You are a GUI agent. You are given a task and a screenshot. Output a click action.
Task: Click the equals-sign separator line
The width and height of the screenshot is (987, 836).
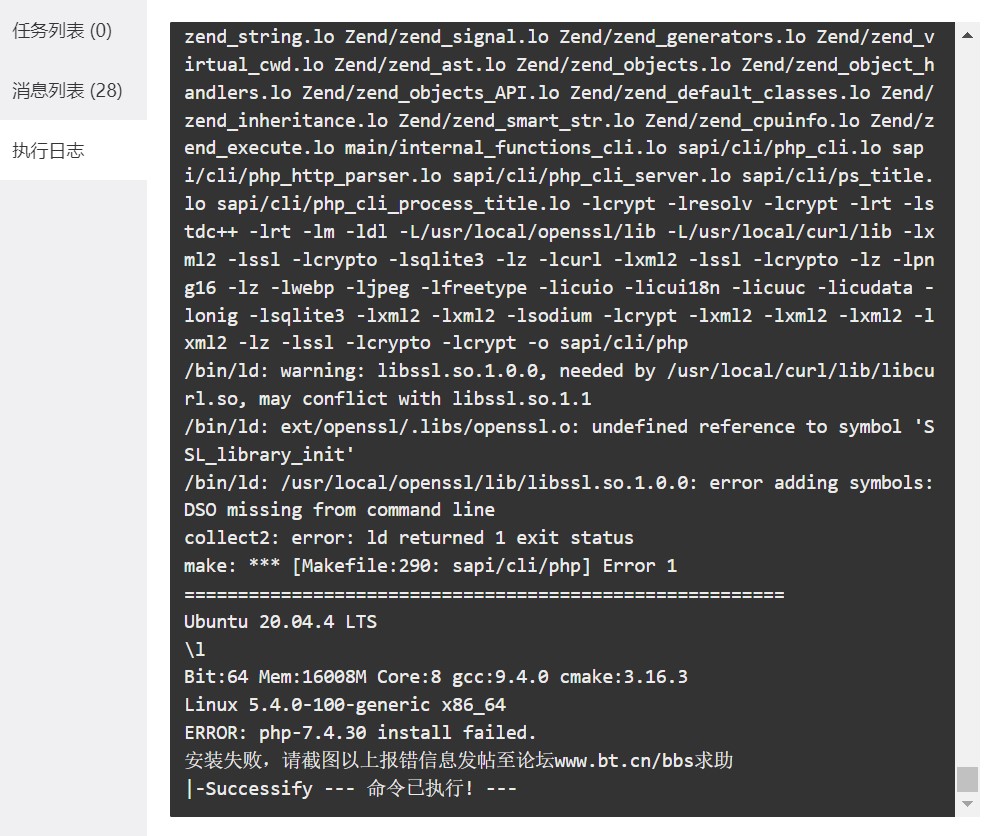(484, 594)
